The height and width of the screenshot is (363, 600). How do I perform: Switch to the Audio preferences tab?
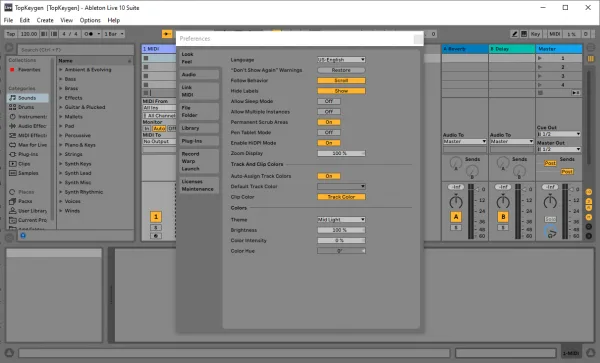point(199,75)
